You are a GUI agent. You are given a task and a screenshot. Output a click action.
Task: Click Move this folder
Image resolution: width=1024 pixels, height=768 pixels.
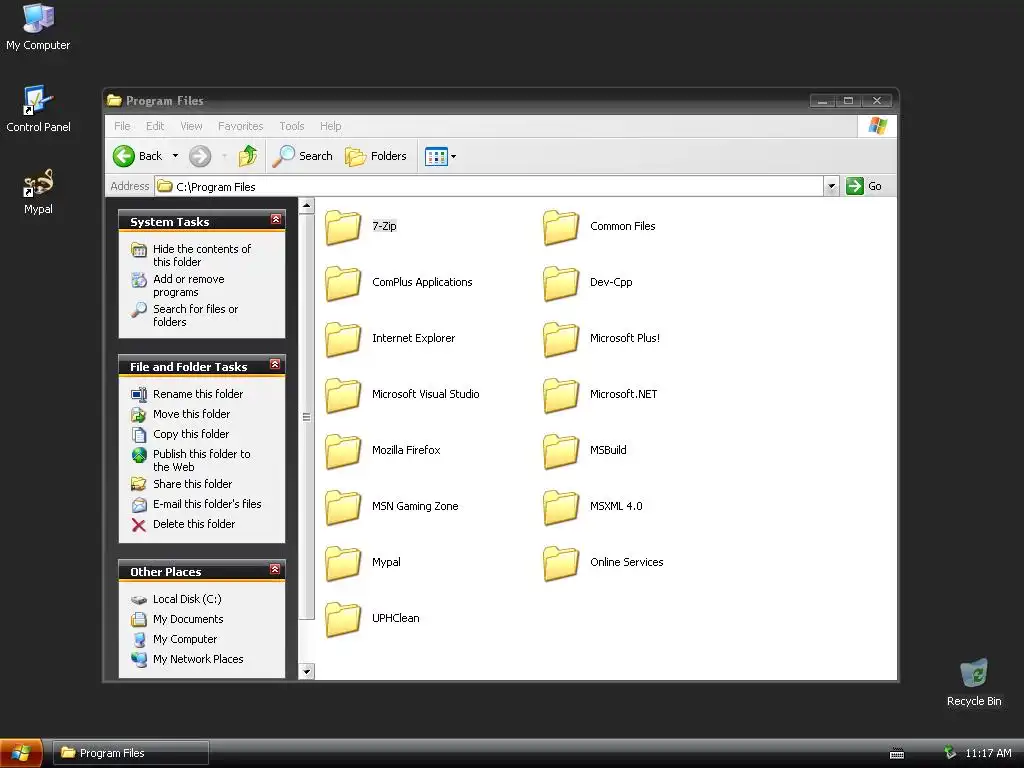(x=180, y=414)
